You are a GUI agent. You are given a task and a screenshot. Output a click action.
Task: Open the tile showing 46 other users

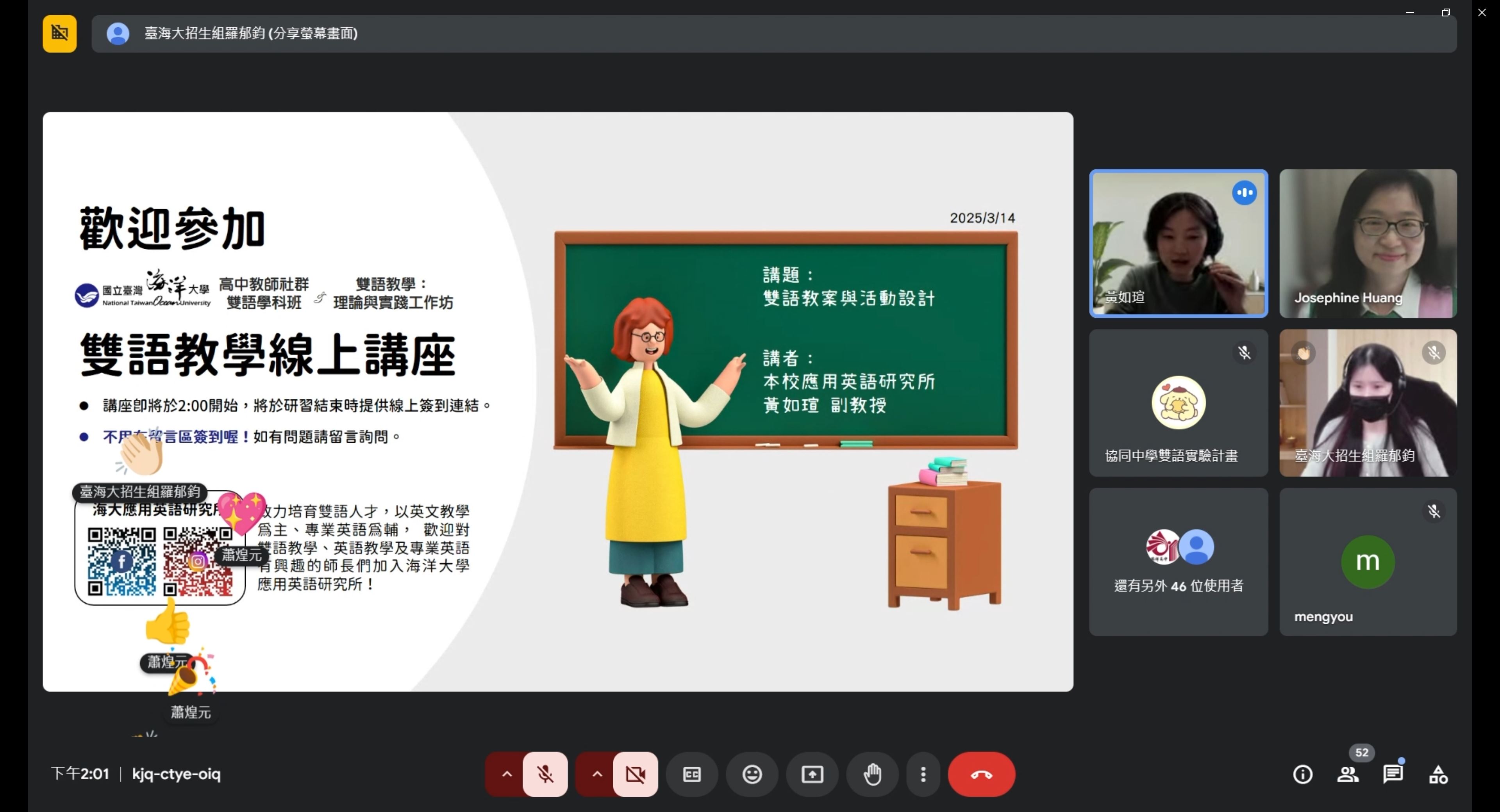click(x=1178, y=562)
